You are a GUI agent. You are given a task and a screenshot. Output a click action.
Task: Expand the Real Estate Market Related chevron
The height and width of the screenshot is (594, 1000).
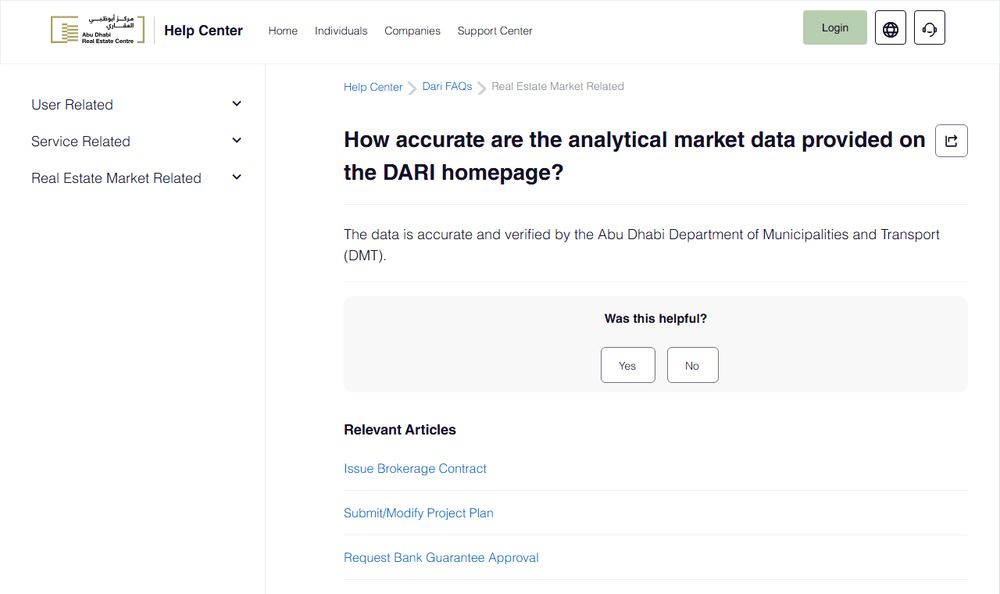(x=237, y=177)
